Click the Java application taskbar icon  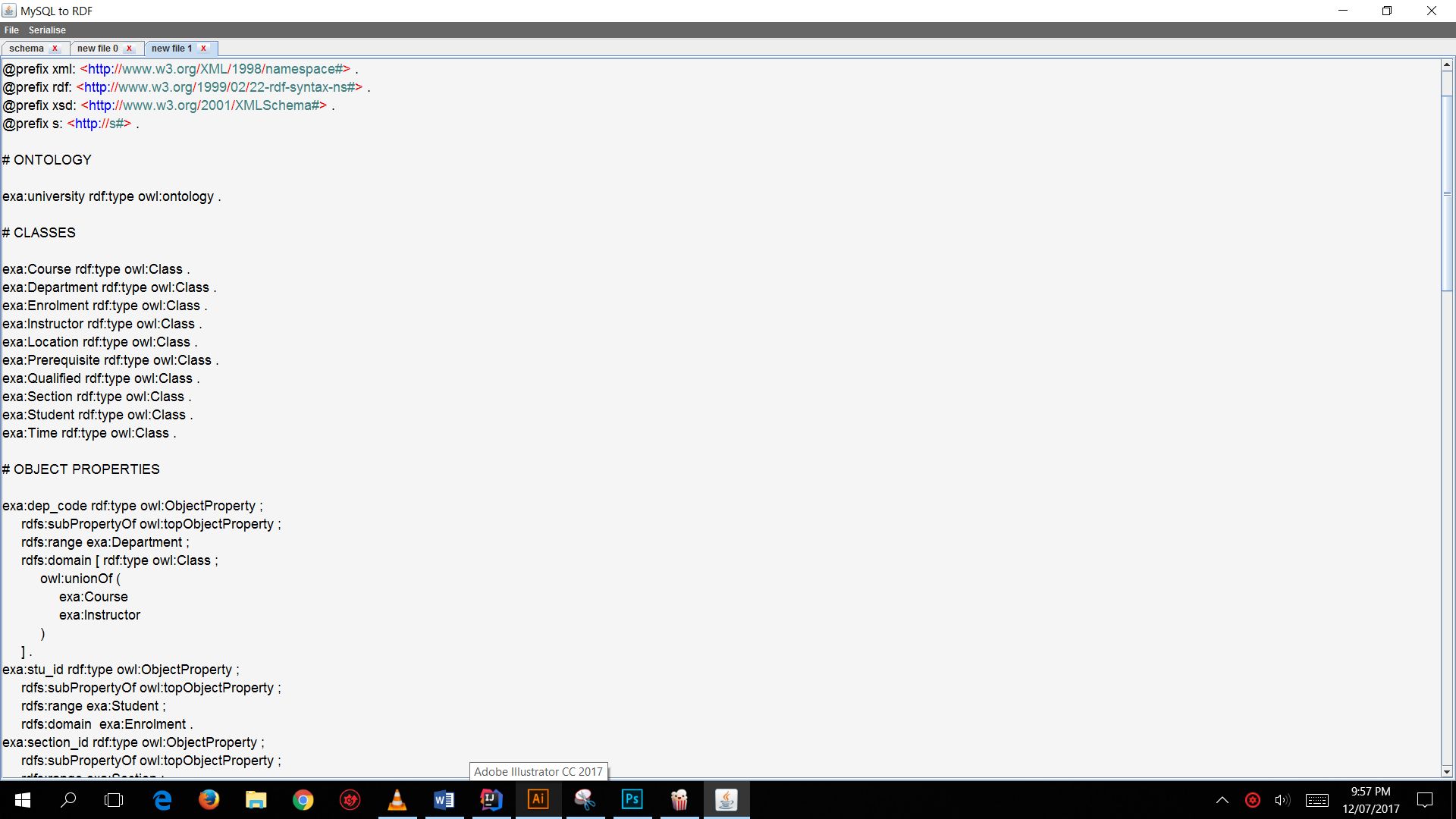coord(726,799)
